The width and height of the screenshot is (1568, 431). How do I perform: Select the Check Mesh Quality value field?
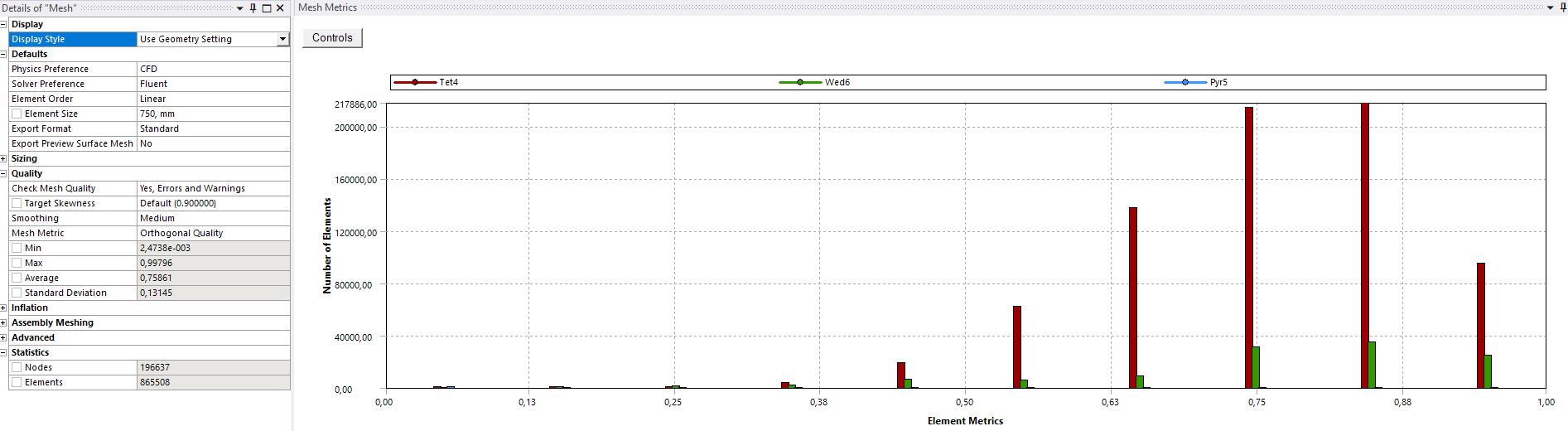click(213, 188)
